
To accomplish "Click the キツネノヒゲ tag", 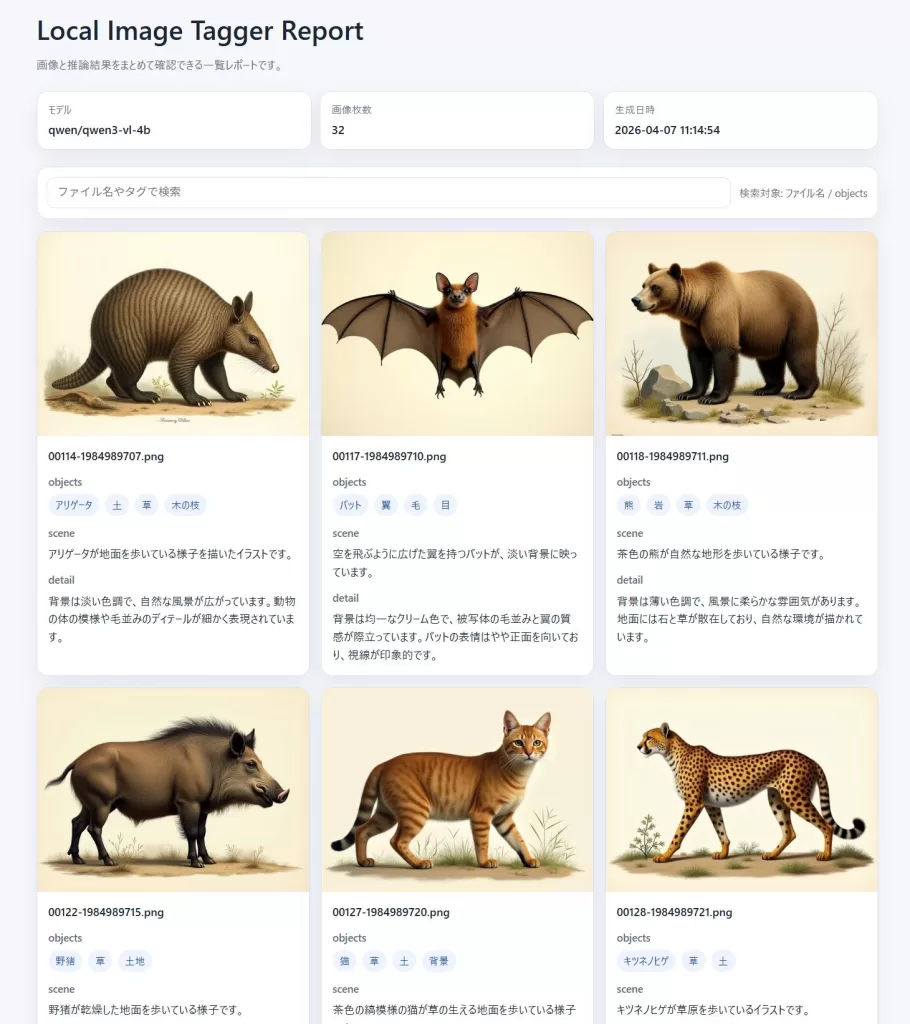I will click(x=646, y=961).
